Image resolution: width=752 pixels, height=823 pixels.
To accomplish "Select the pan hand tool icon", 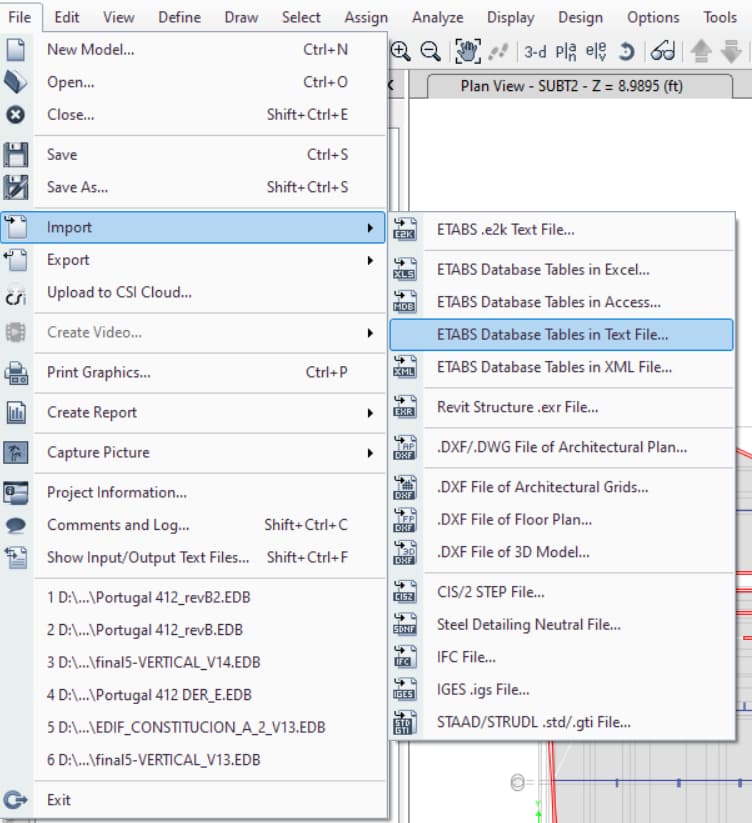I will click(467, 51).
